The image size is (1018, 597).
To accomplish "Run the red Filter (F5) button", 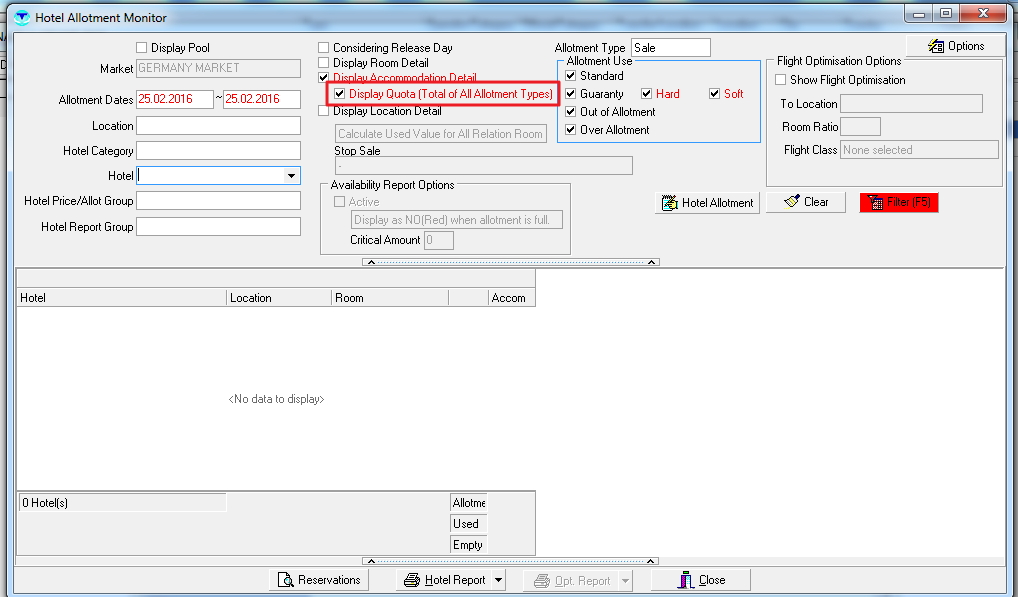I will [899, 202].
